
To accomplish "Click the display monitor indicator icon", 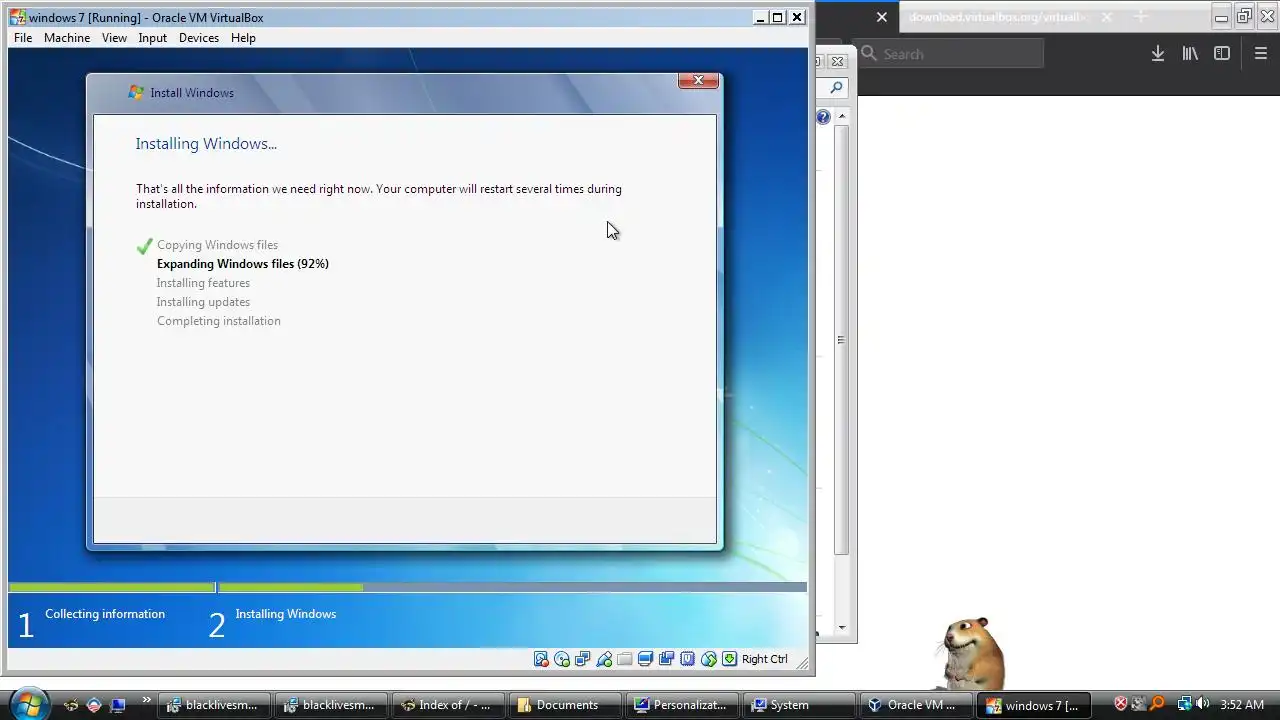I will click(x=646, y=659).
